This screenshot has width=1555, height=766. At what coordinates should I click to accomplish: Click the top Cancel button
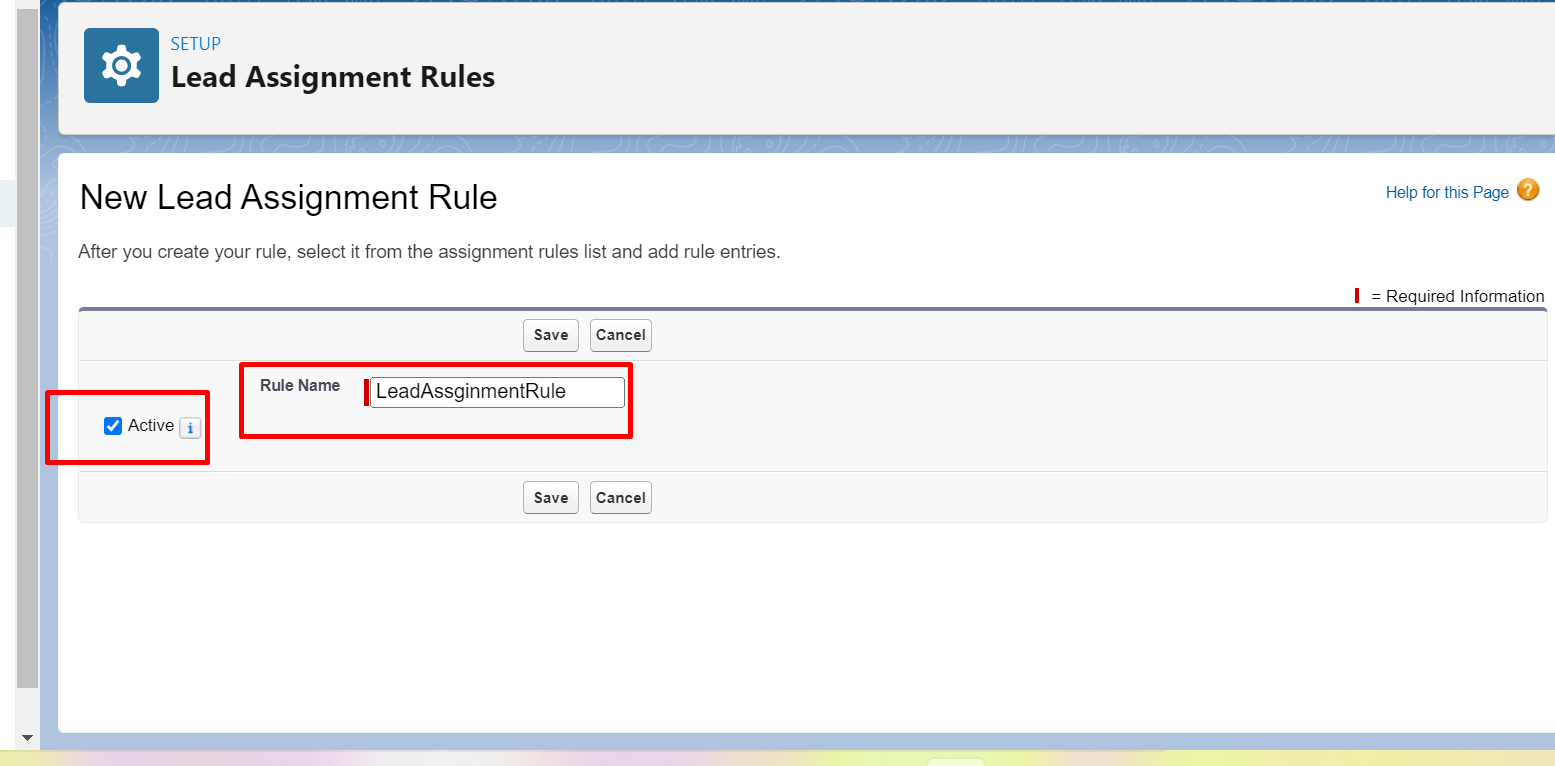point(620,335)
